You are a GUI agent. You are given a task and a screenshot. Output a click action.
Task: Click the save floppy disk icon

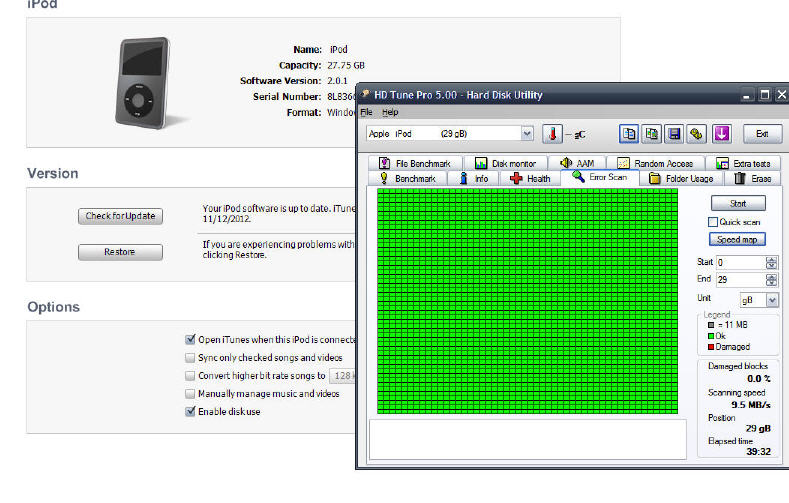pos(674,133)
